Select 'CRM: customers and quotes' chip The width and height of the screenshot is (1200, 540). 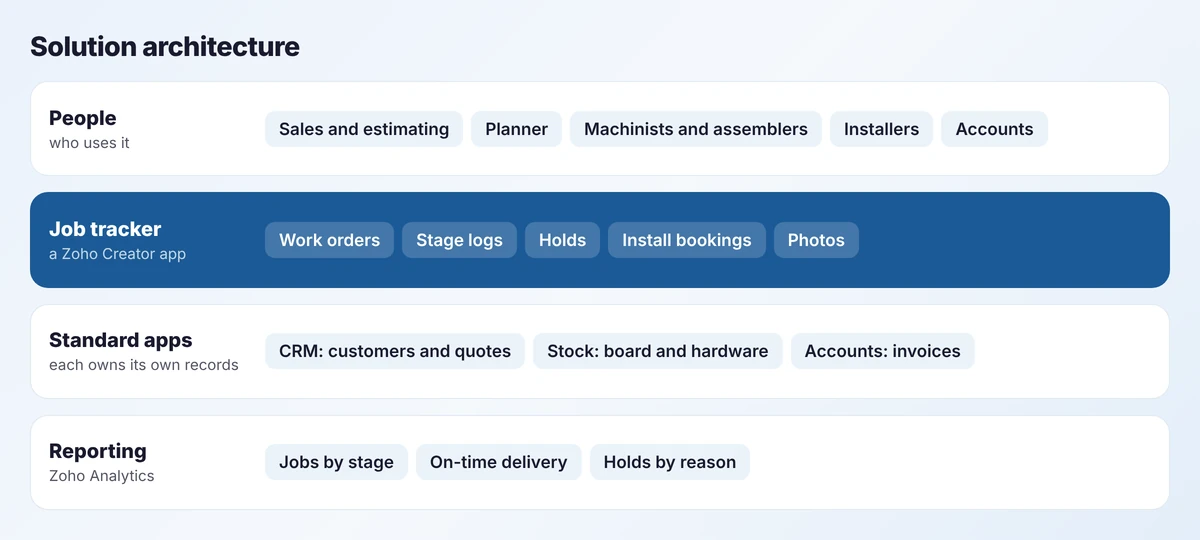pos(395,351)
